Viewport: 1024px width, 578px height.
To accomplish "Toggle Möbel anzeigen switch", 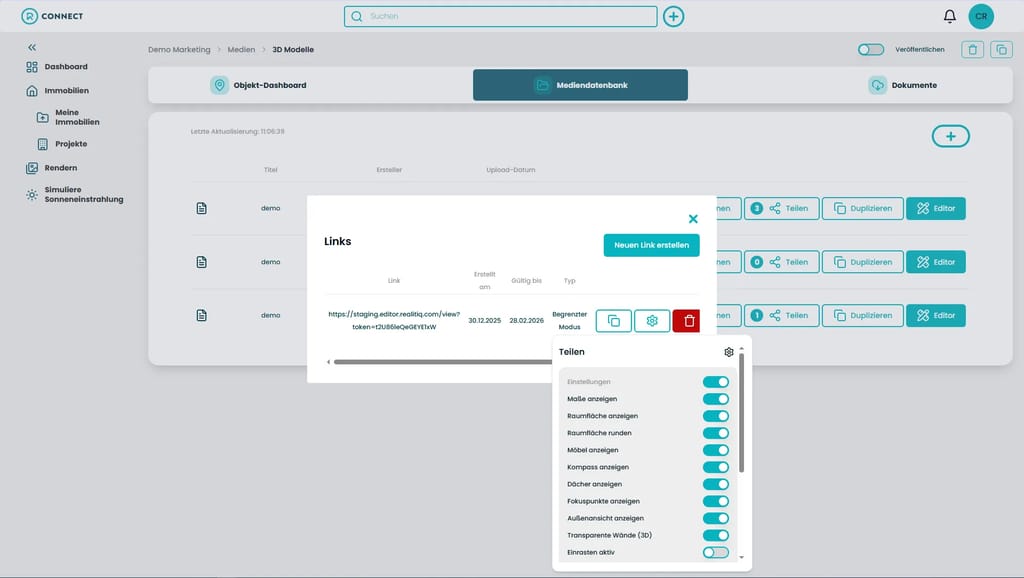I will (716, 450).
